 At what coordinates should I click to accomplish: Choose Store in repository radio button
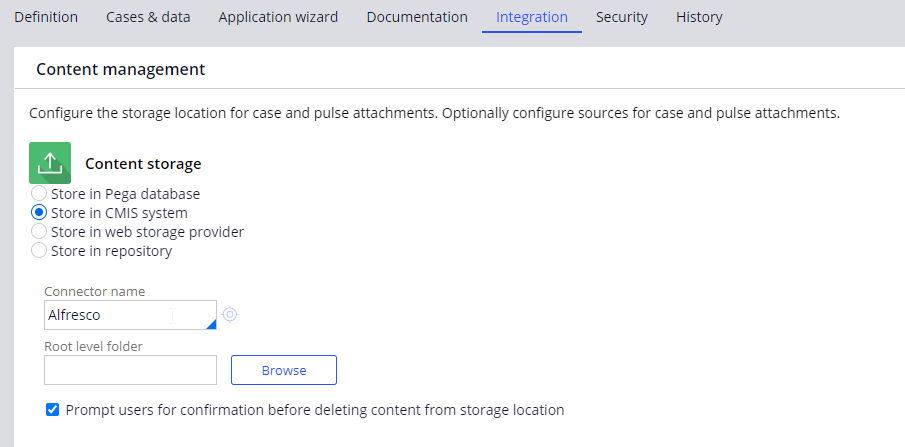coord(39,251)
